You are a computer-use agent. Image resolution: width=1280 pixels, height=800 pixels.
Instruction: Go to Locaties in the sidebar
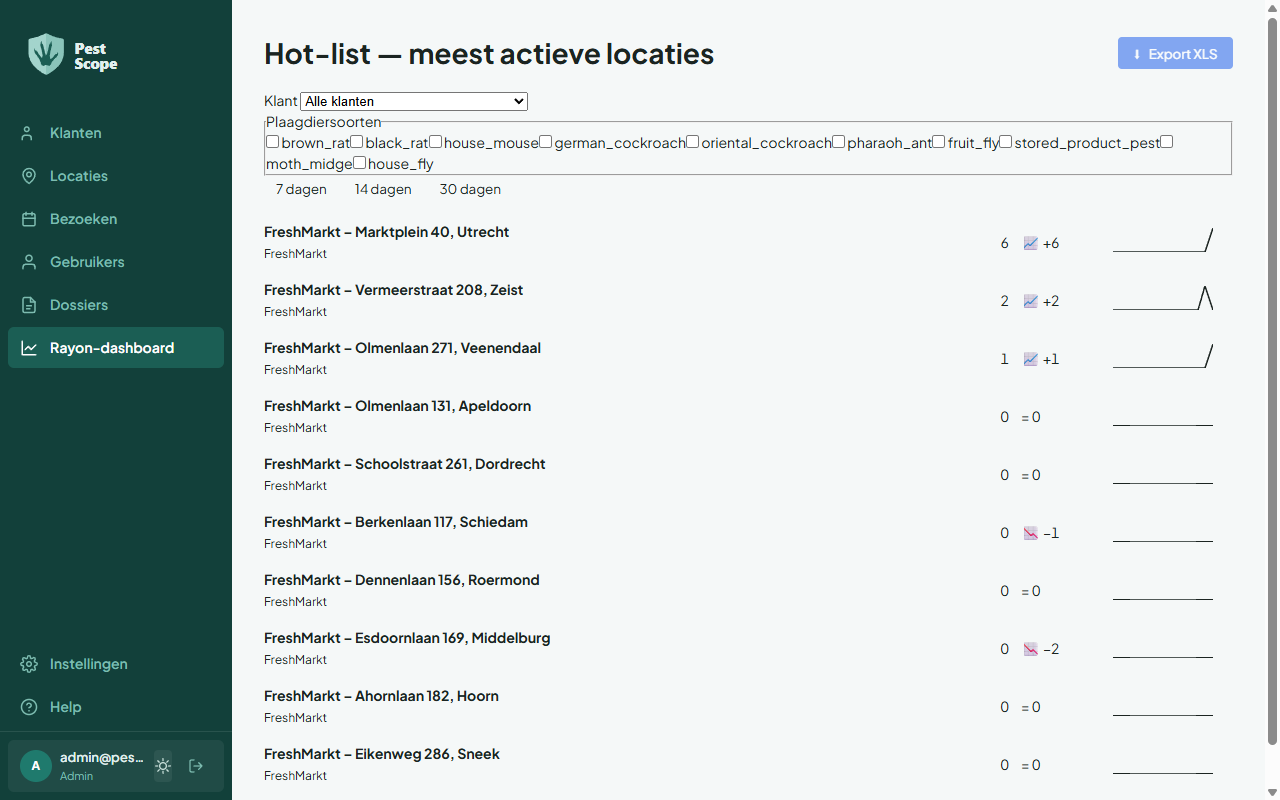[x=116, y=176]
